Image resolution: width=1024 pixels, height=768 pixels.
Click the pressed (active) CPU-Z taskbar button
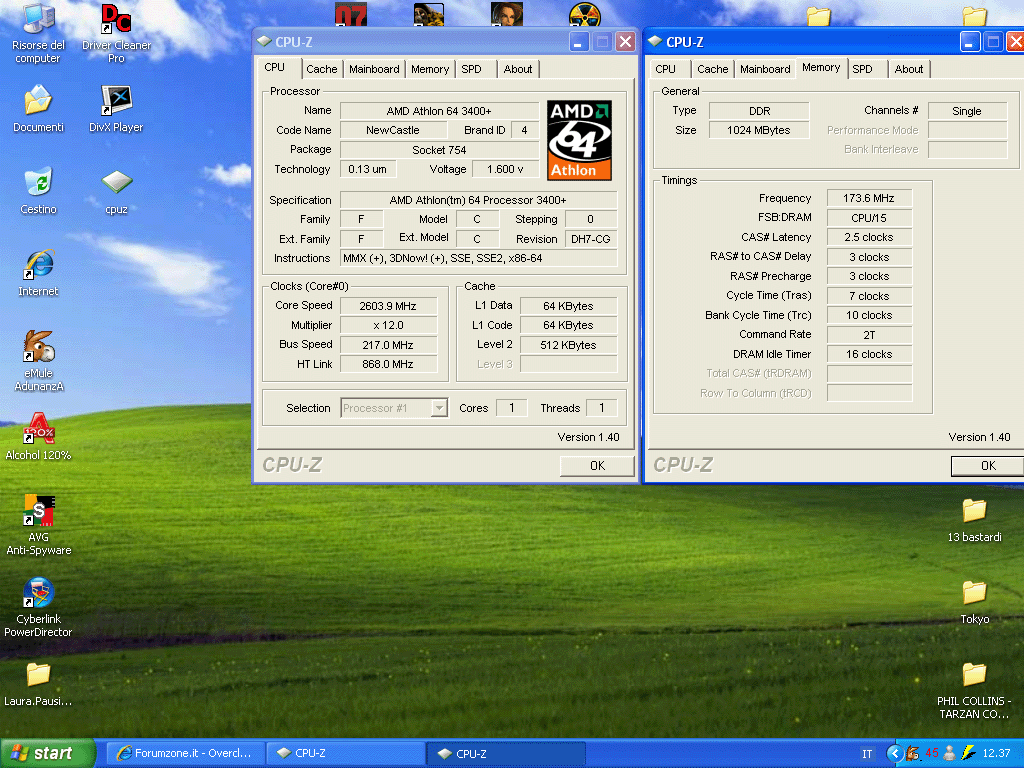(506, 753)
